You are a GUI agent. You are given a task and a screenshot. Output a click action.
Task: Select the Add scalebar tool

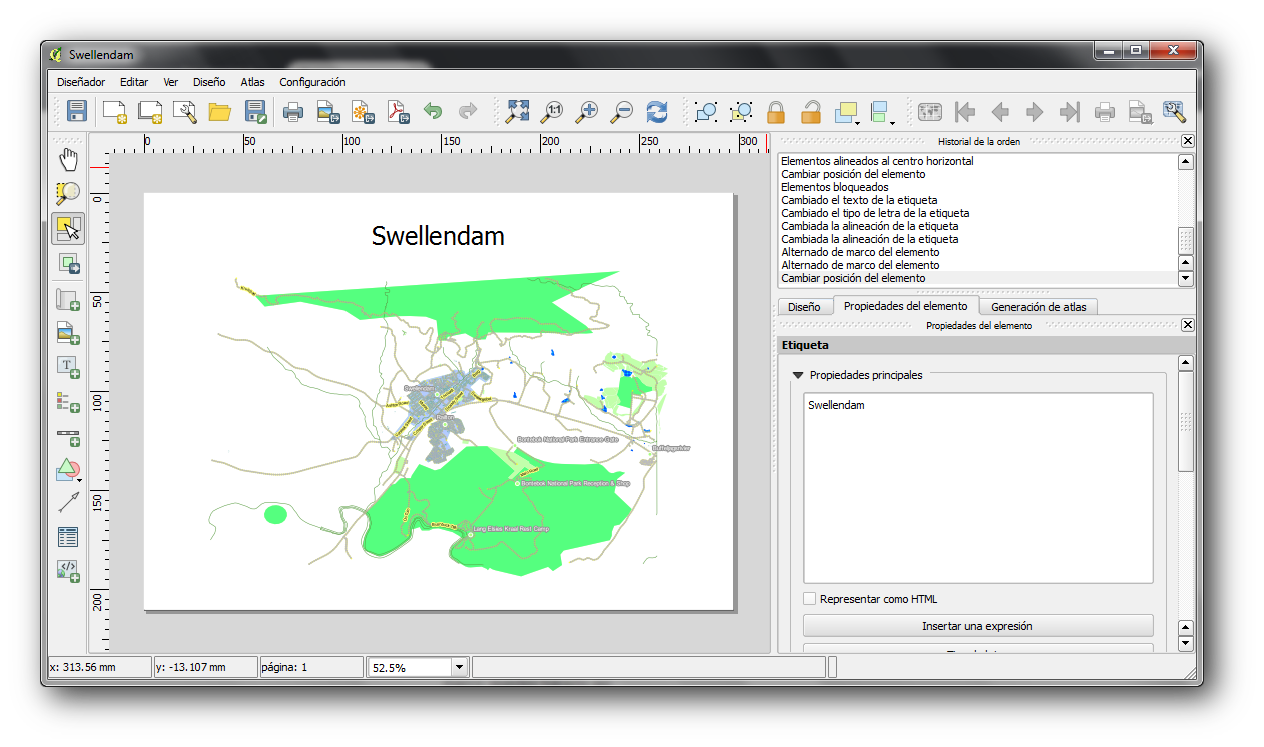click(68, 437)
